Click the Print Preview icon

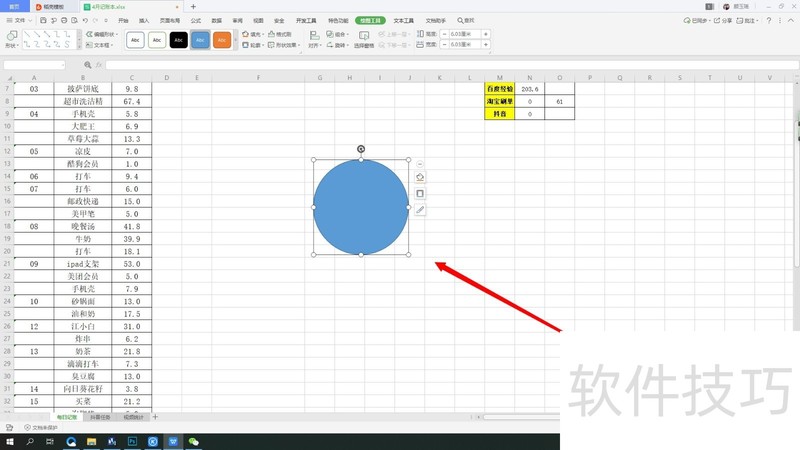[x=74, y=20]
